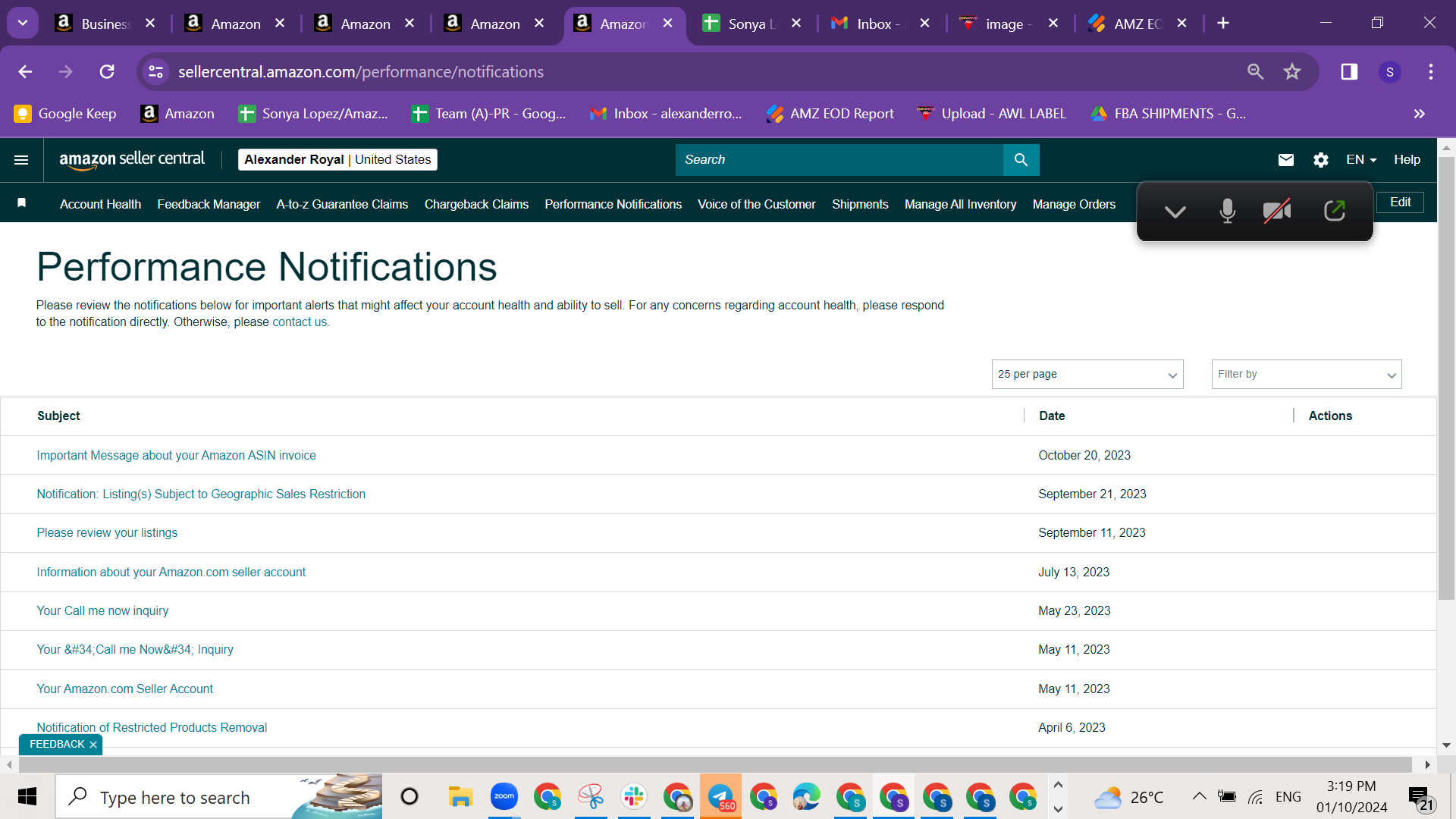Open the Amazon ASIN invoice notification

176,456
